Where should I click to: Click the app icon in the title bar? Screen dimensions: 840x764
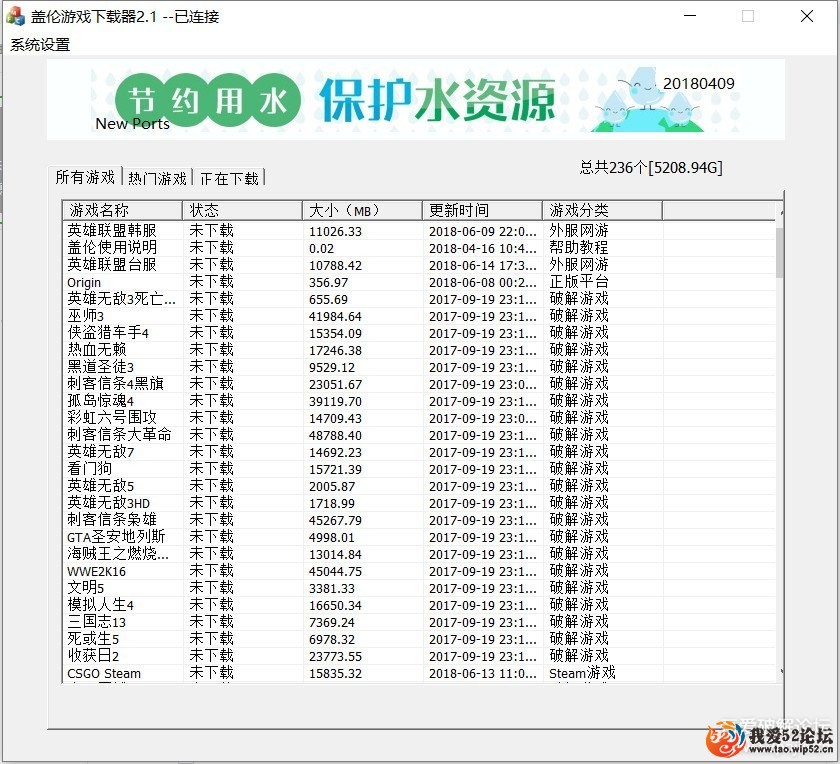[x=15, y=16]
